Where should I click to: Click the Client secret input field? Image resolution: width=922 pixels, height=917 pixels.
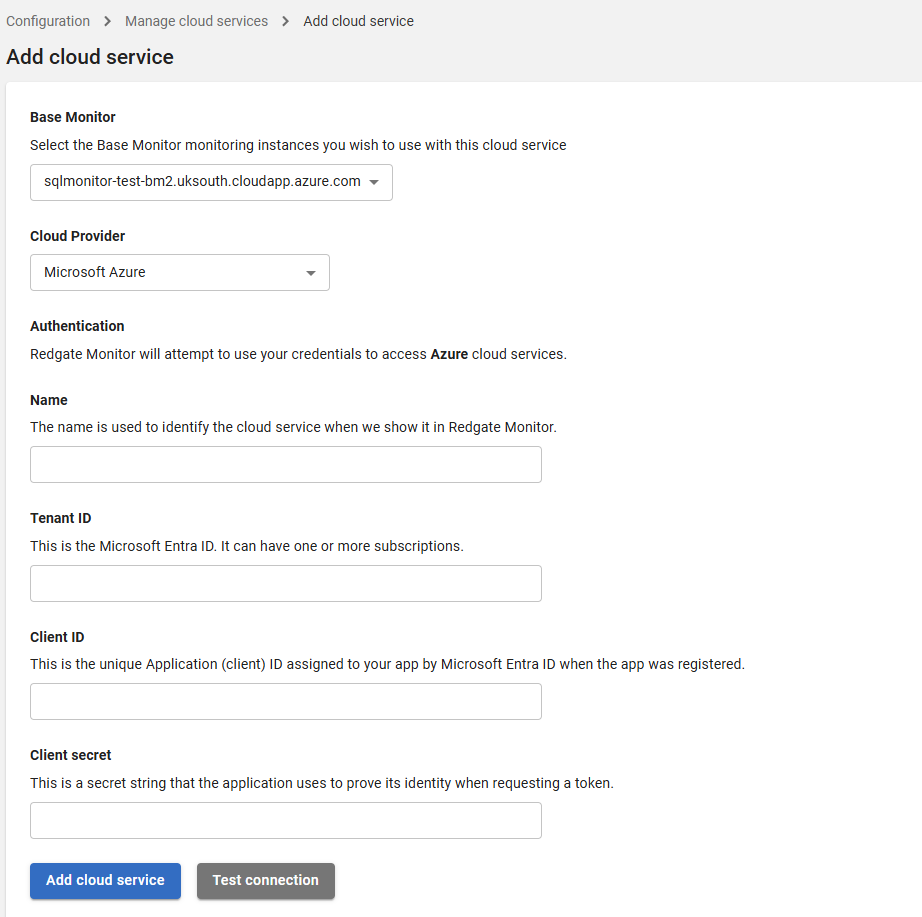[285, 820]
